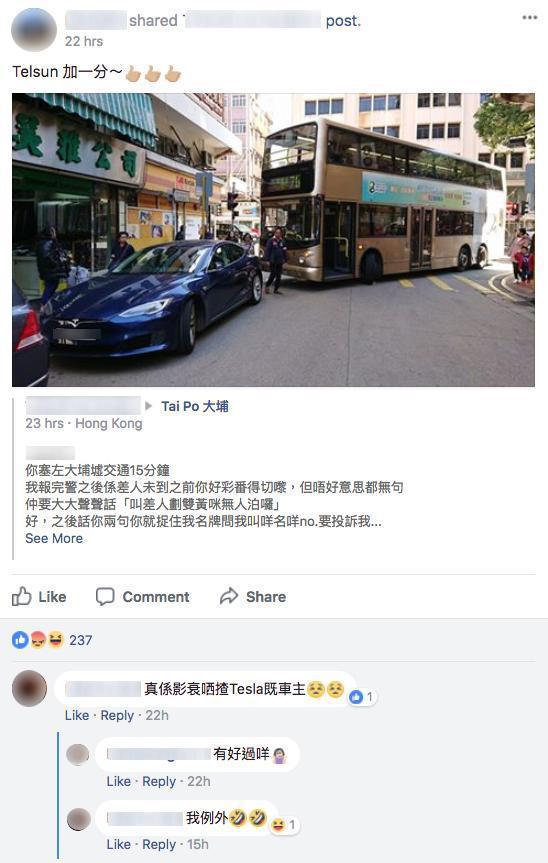Click the blue like reaction on Tesla comment
548x863 pixels.
(x=357, y=697)
